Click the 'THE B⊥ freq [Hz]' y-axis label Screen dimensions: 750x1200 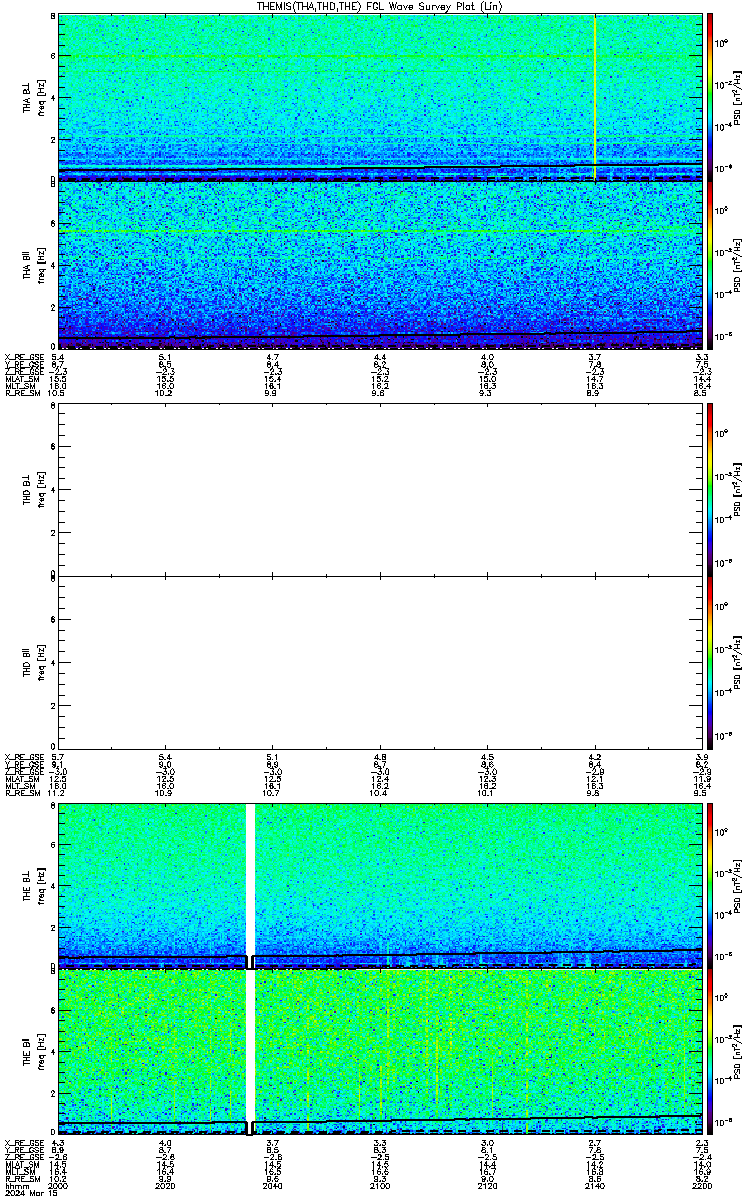pos(33,884)
